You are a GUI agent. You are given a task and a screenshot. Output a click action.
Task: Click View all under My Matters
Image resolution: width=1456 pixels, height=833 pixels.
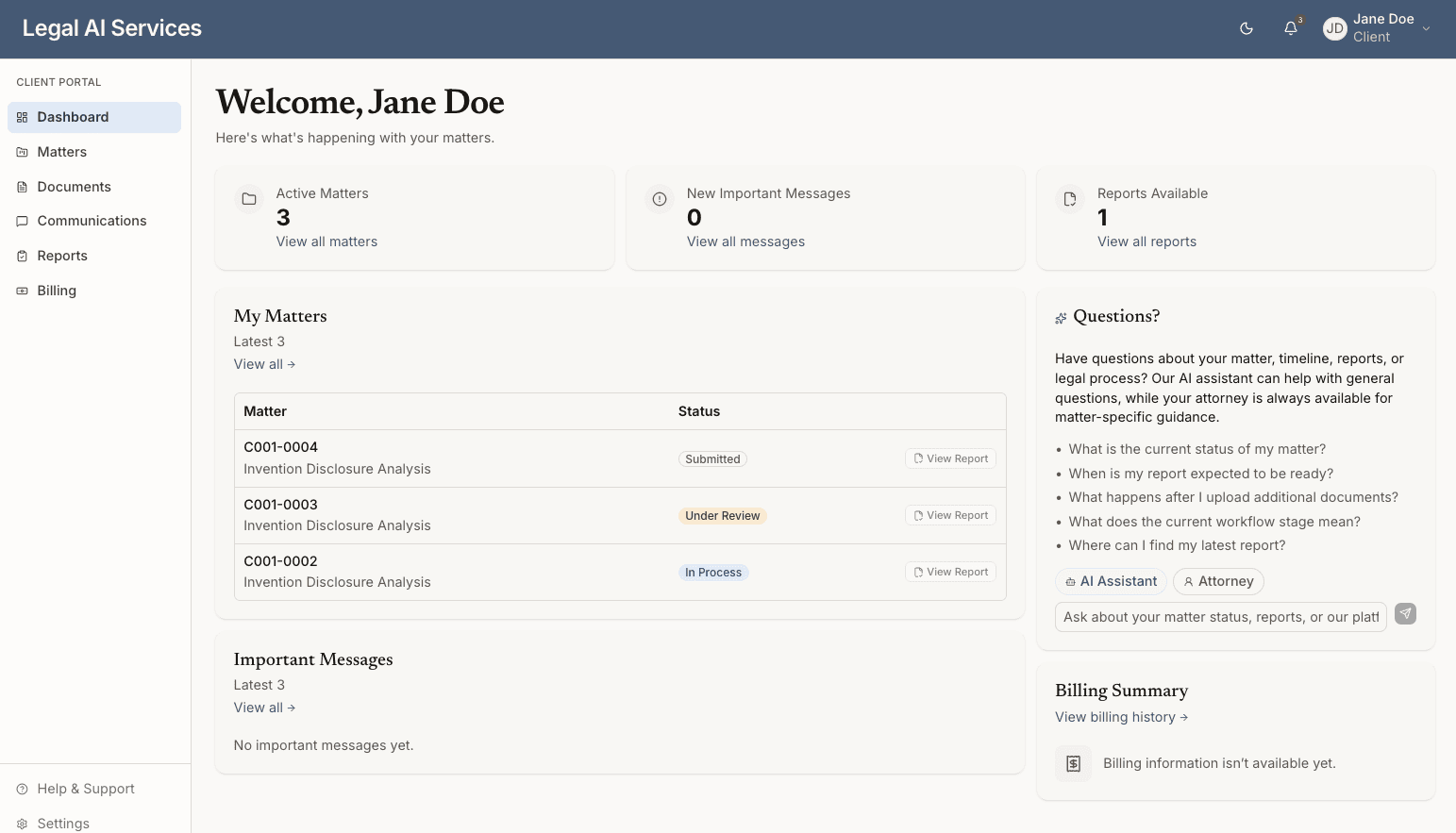click(264, 364)
